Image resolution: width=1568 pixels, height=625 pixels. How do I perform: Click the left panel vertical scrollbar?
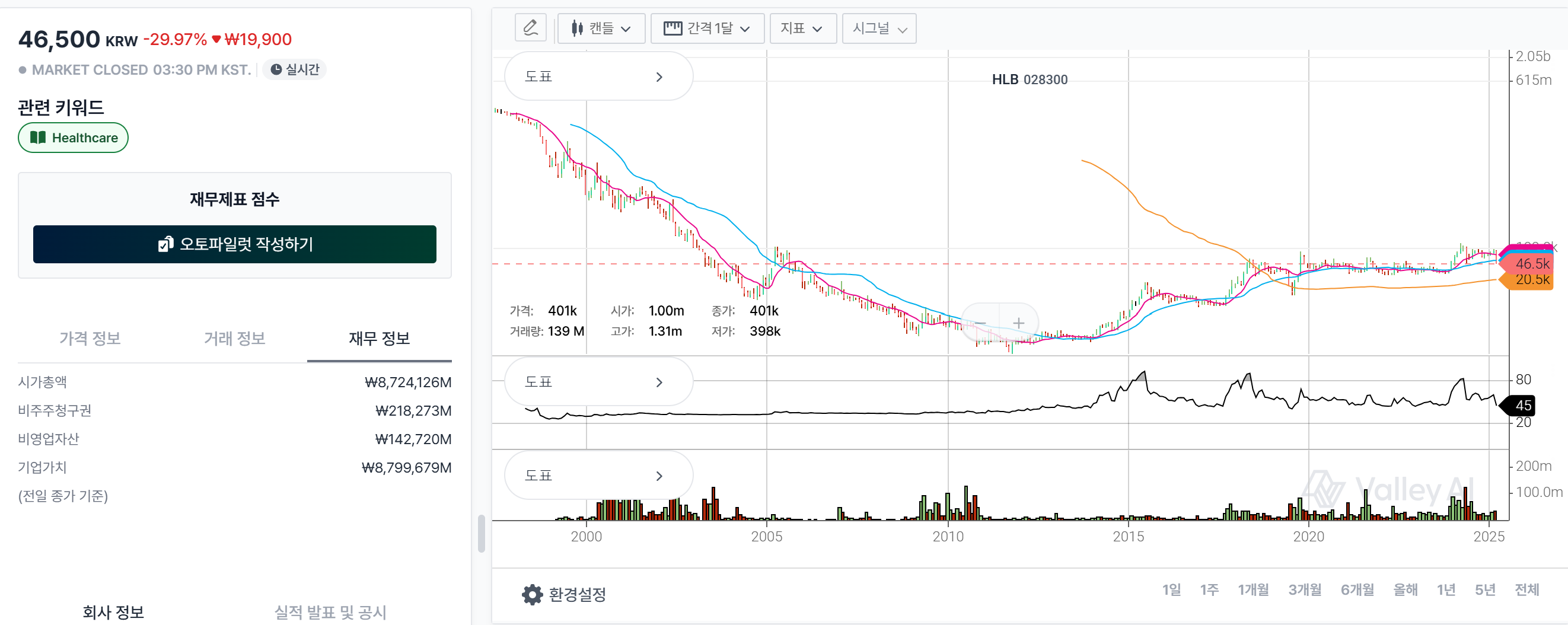pyautogui.click(x=481, y=533)
